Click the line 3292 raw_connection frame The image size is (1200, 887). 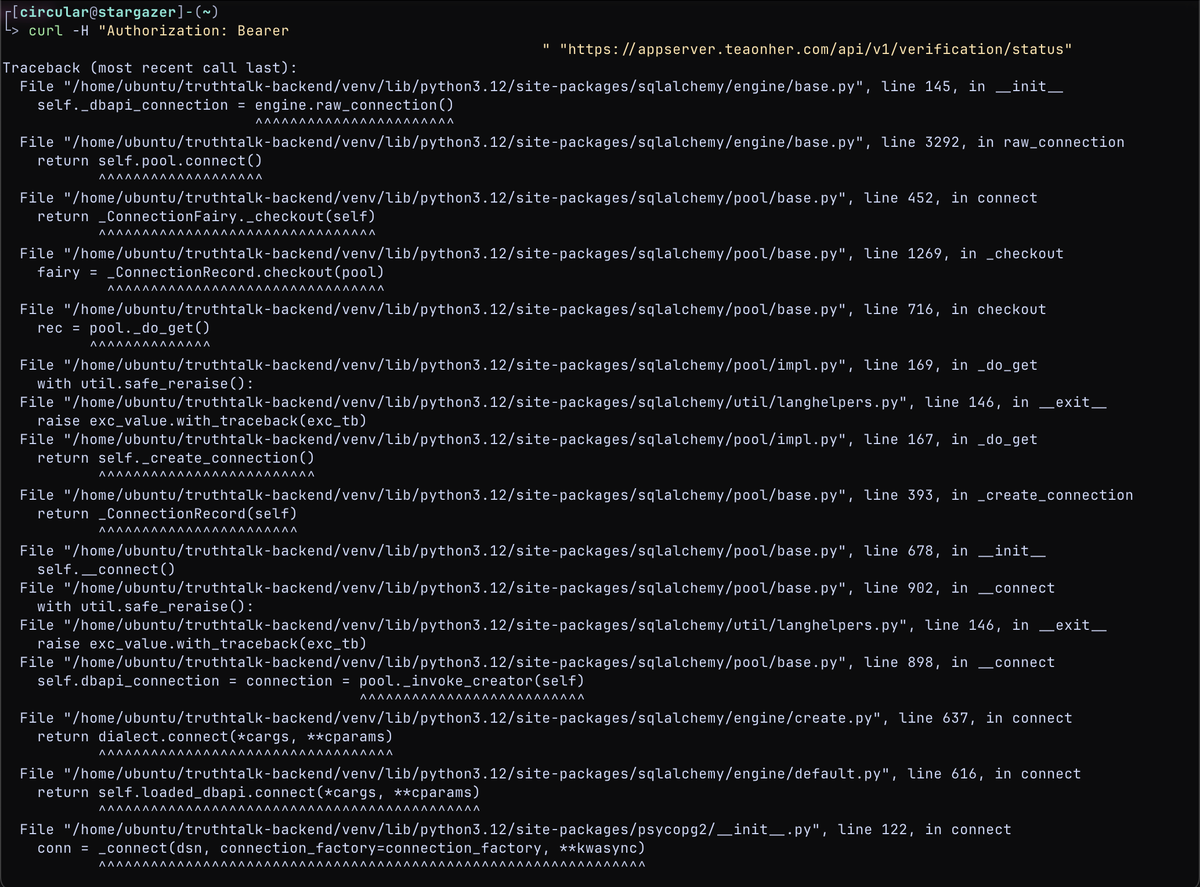pyautogui.click(x=572, y=143)
